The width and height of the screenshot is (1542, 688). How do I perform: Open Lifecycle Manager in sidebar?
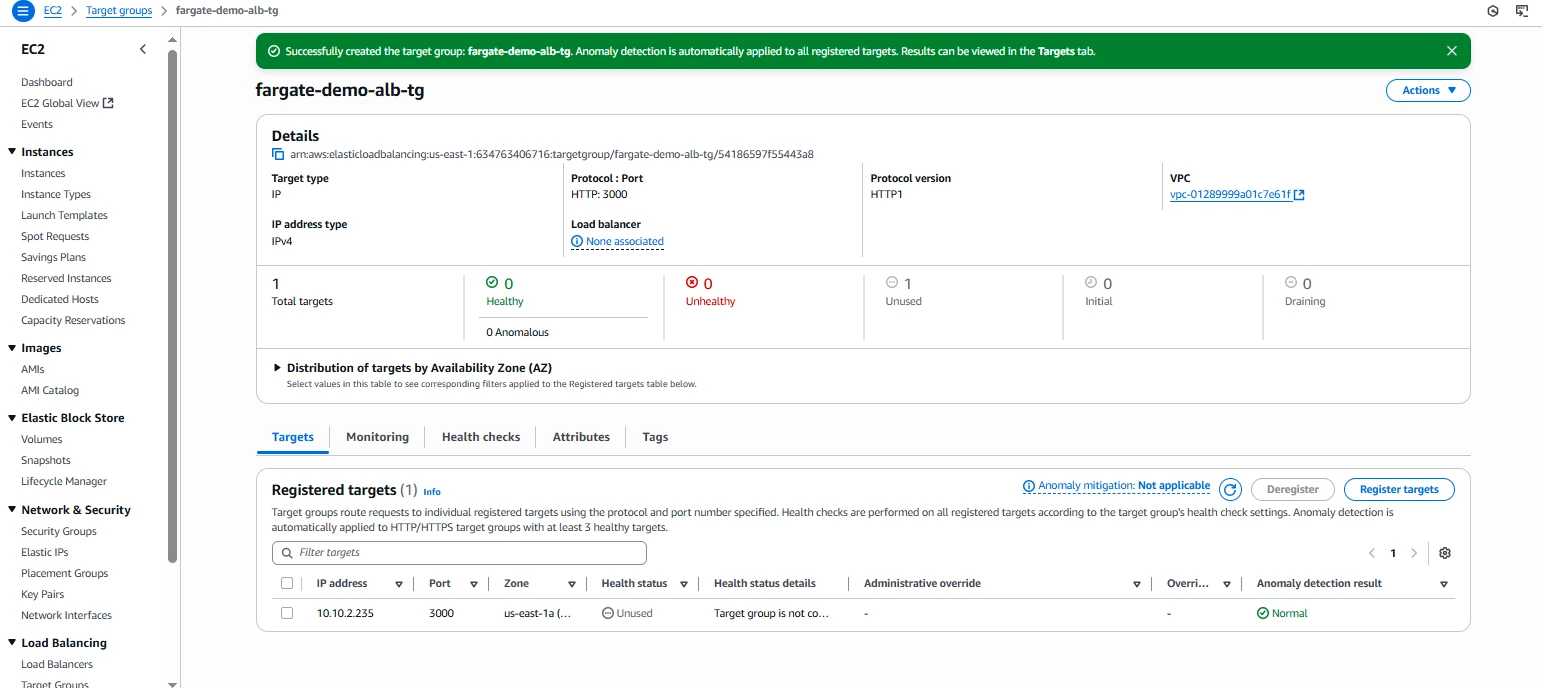(64, 481)
